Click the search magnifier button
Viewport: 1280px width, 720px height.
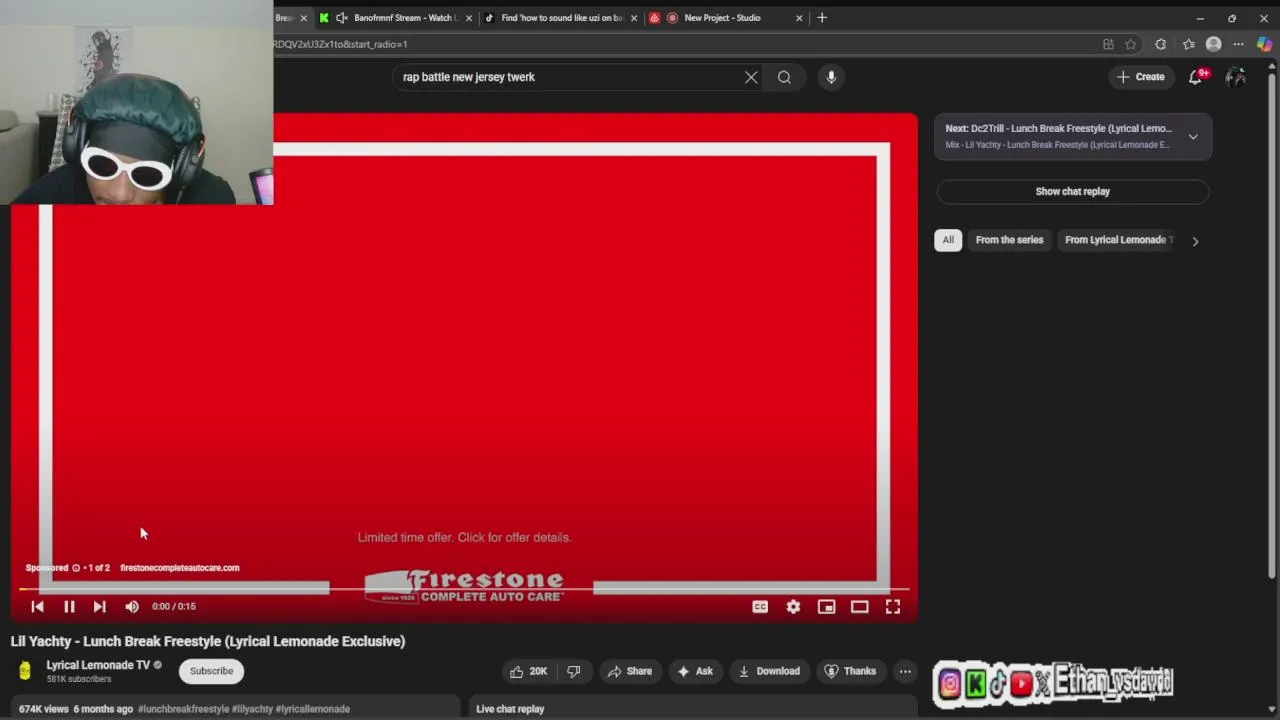click(x=784, y=77)
